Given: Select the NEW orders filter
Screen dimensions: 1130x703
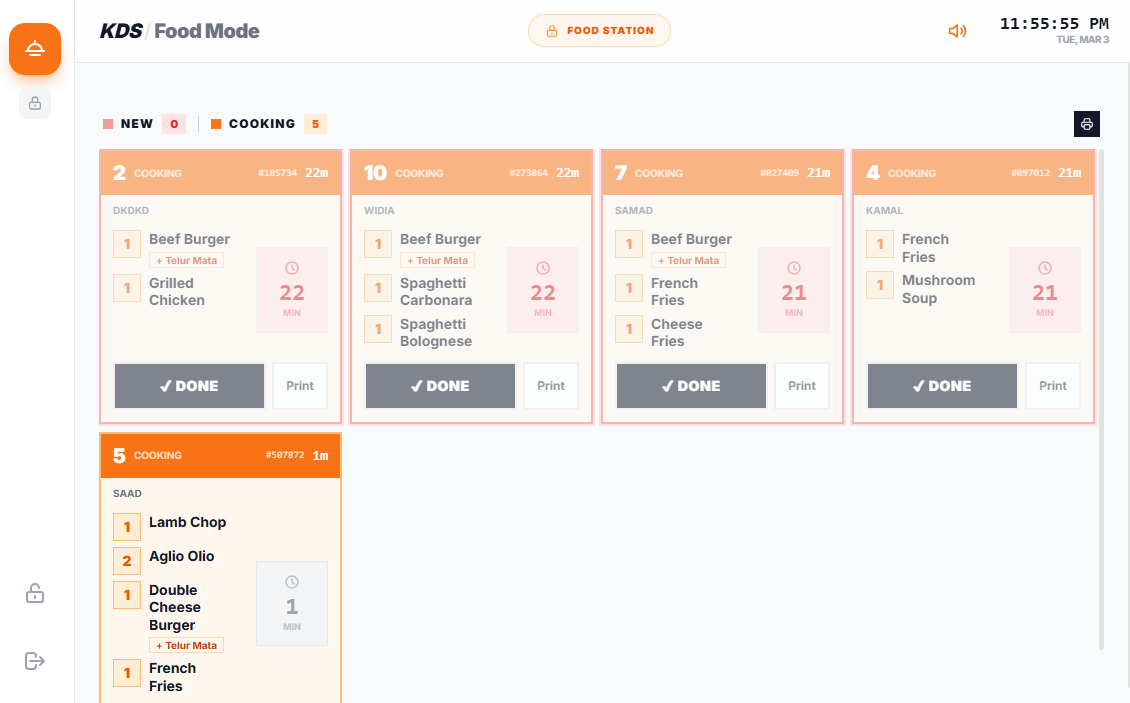Looking at the screenshot, I should 144,124.
